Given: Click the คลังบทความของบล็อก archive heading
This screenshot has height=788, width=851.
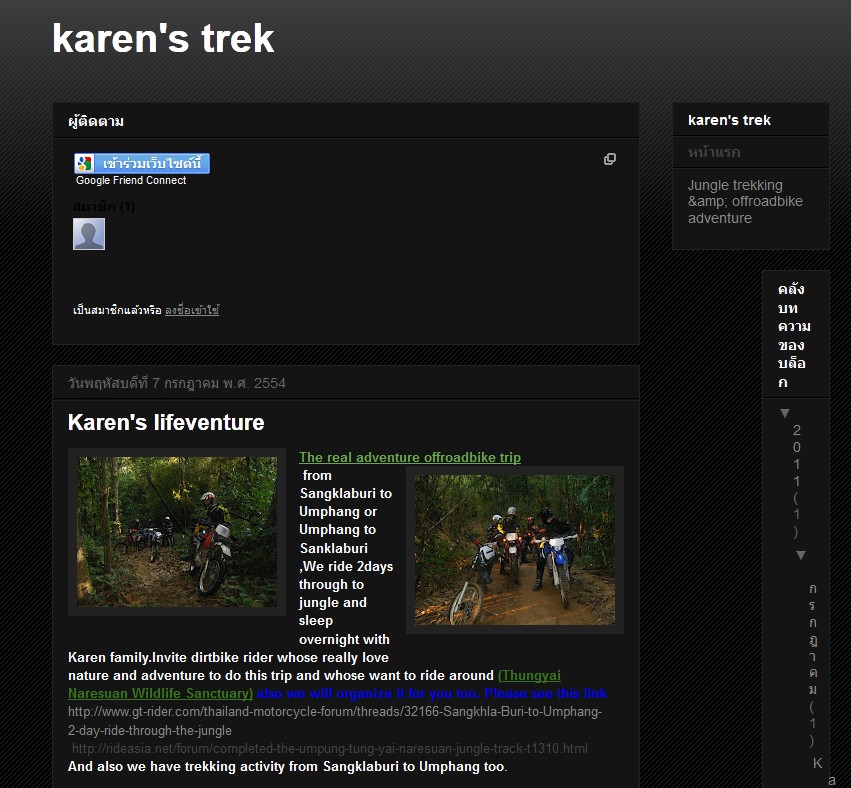Looking at the screenshot, I should tap(794, 335).
